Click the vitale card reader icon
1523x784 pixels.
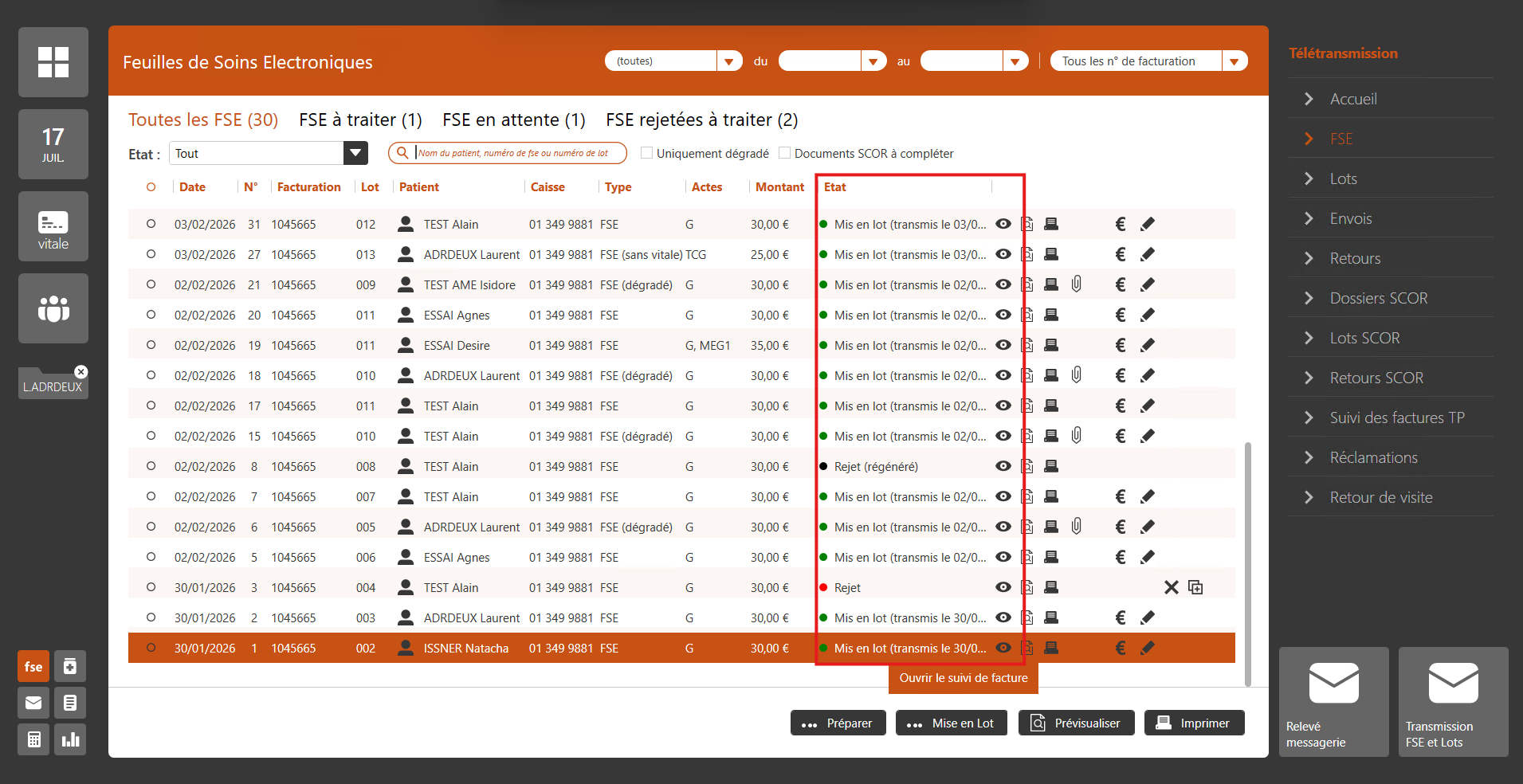pos(53,226)
